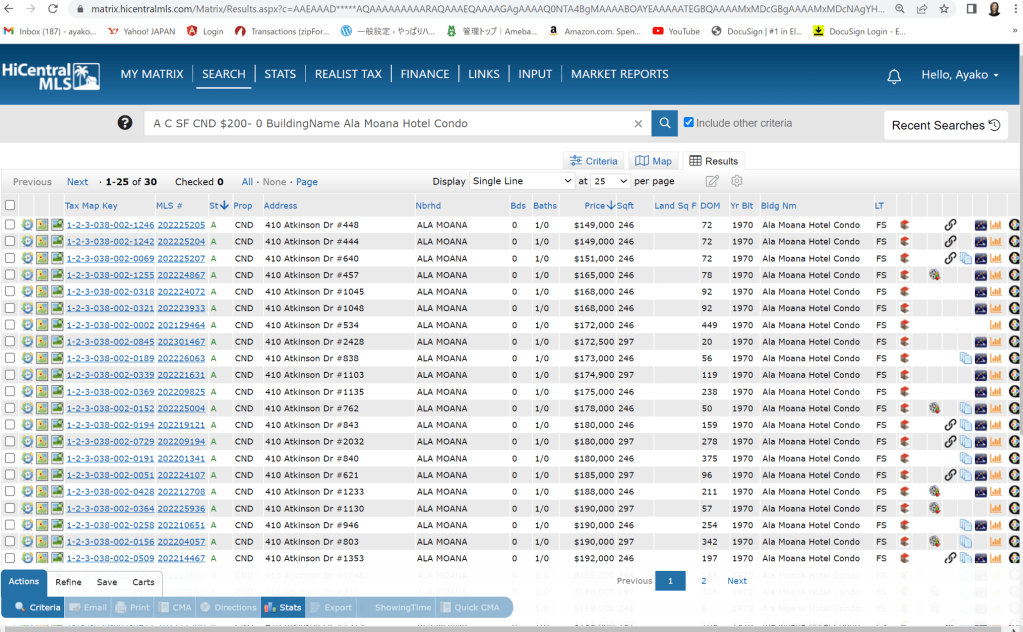View bar chart icon for unit #534
The image size is (1023, 632).
pos(996,325)
